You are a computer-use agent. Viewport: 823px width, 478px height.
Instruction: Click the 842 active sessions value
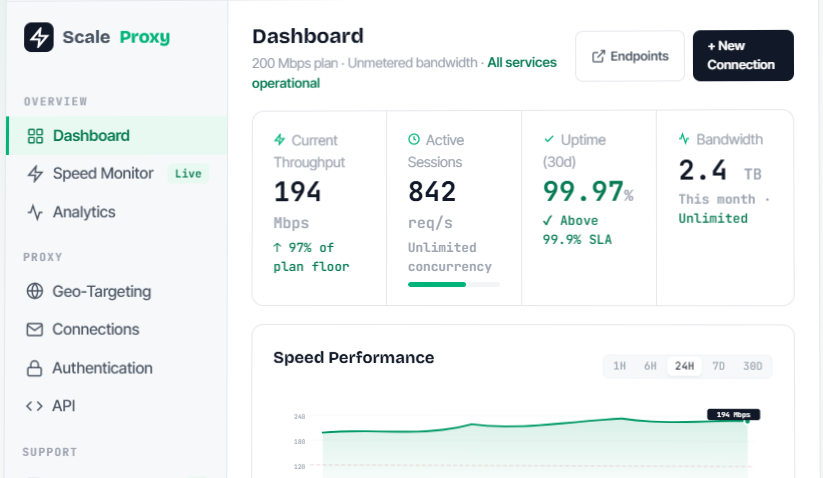432,192
